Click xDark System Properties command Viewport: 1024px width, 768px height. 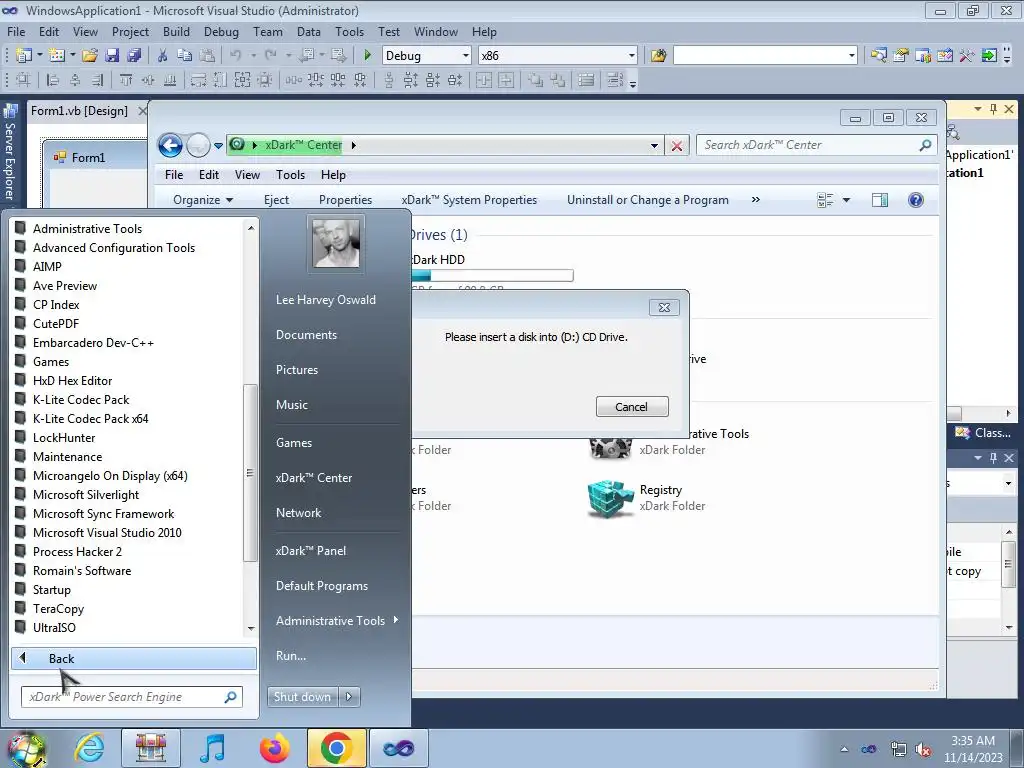coord(469,200)
